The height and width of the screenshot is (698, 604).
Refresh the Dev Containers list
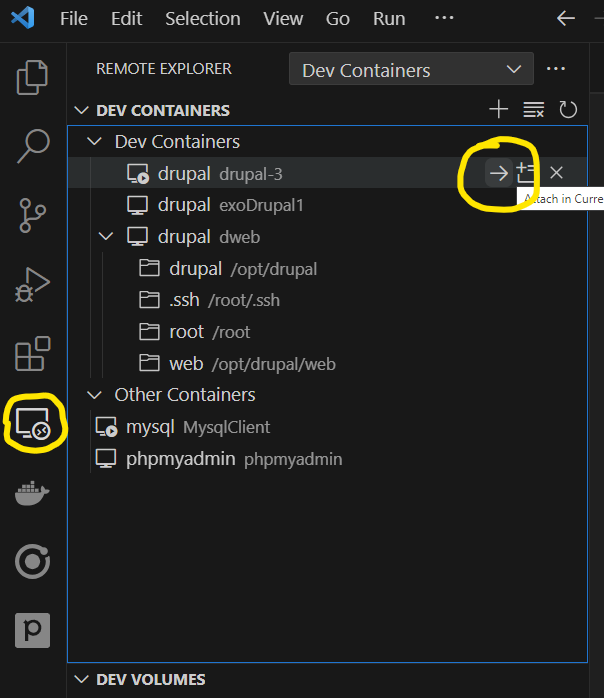click(x=568, y=110)
